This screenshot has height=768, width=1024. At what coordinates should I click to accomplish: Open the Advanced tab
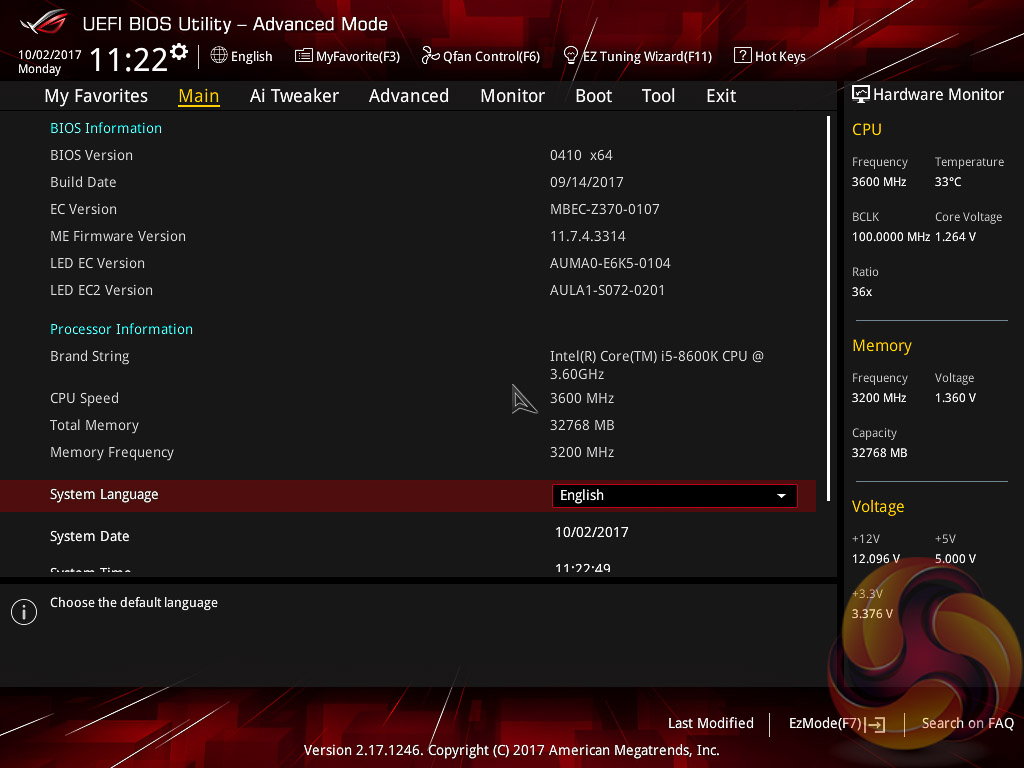[409, 96]
